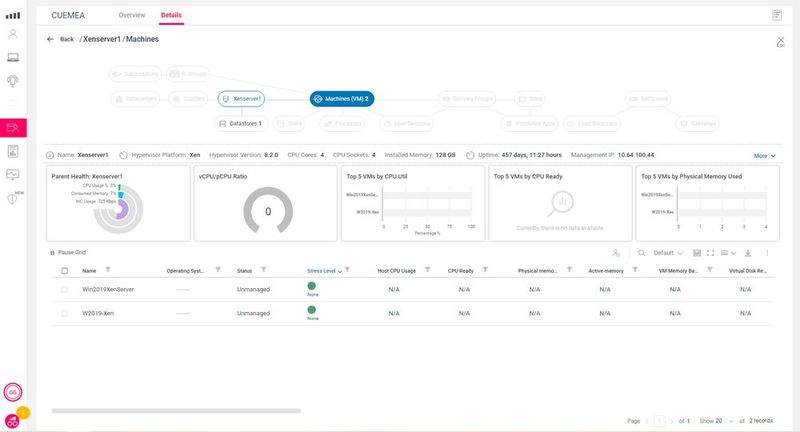Image resolution: width=800 pixels, height=432 pixels.
Task: Filter the Name column
Action: (108, 270)
